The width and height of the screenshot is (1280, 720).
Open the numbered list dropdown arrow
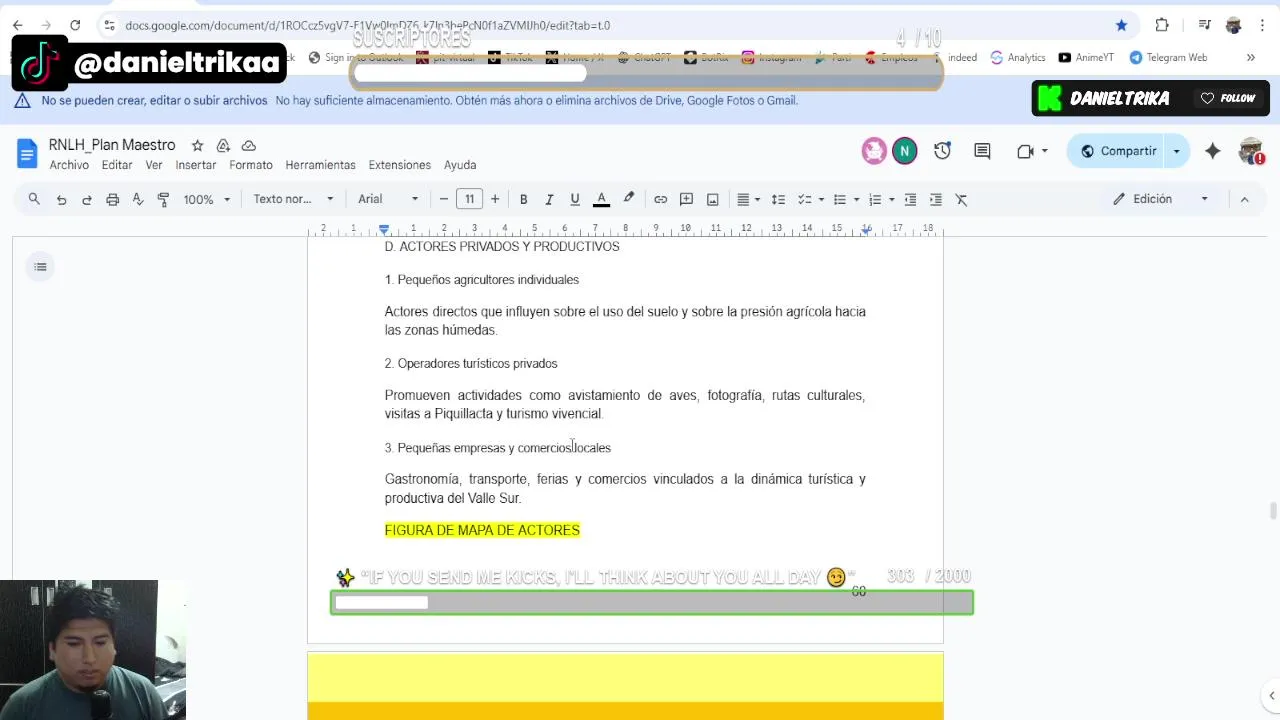(x=892, y=199)
